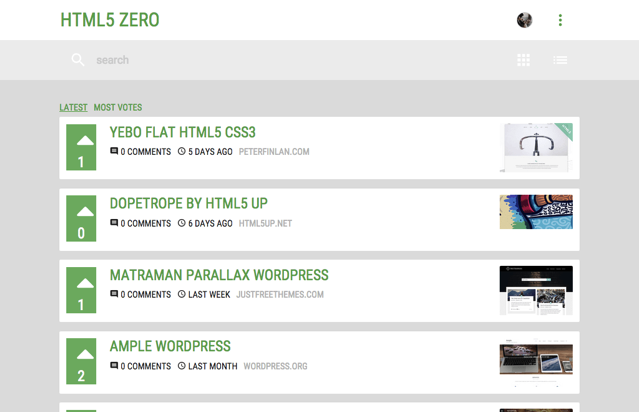The image size is (639, 412).
Task: Click clock icon beside last week
Action: pos(182,294)
